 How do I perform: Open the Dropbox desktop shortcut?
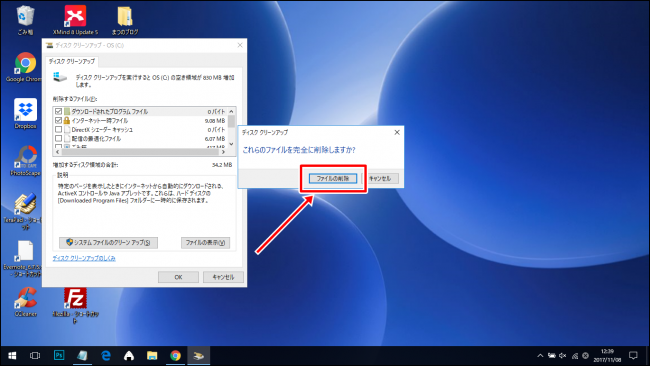tap(25, 114)
